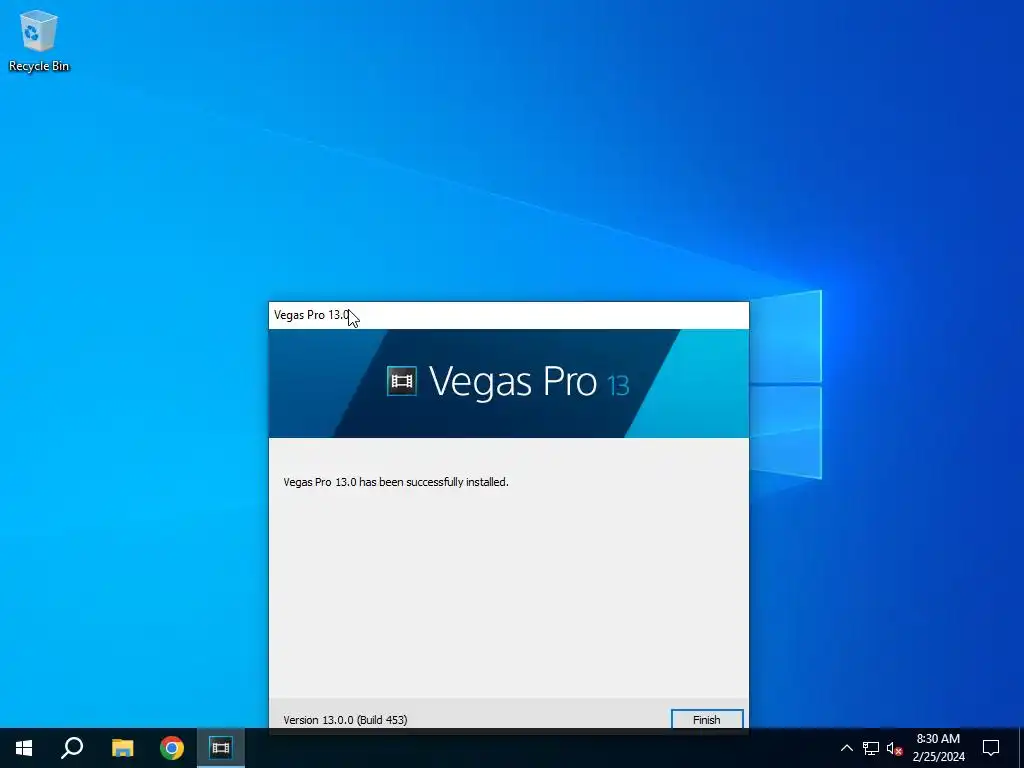The image size is (1024, 768).
Task: Open the Action Center notifications icon
Action: point(991,748)
